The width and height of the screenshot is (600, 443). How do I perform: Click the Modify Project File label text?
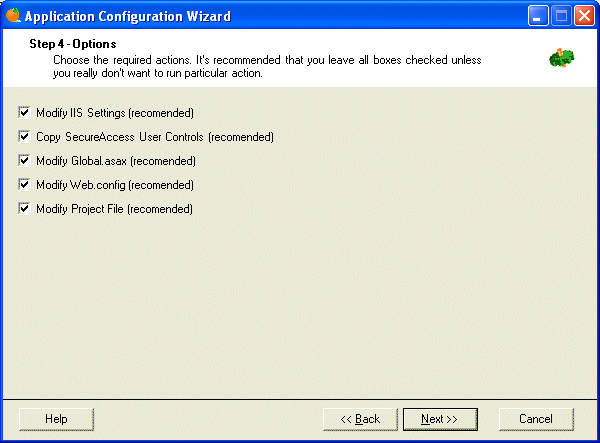[x=114, y=209]
